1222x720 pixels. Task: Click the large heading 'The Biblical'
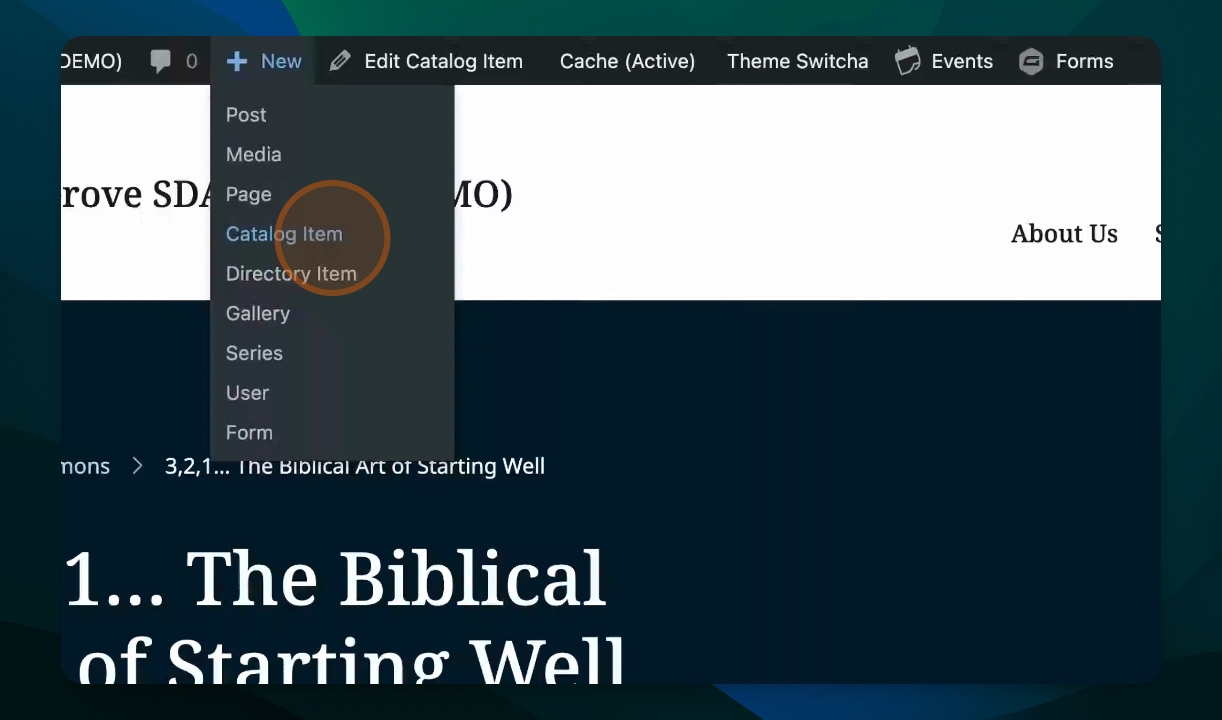pyautogui.click(x=396, y=578)
